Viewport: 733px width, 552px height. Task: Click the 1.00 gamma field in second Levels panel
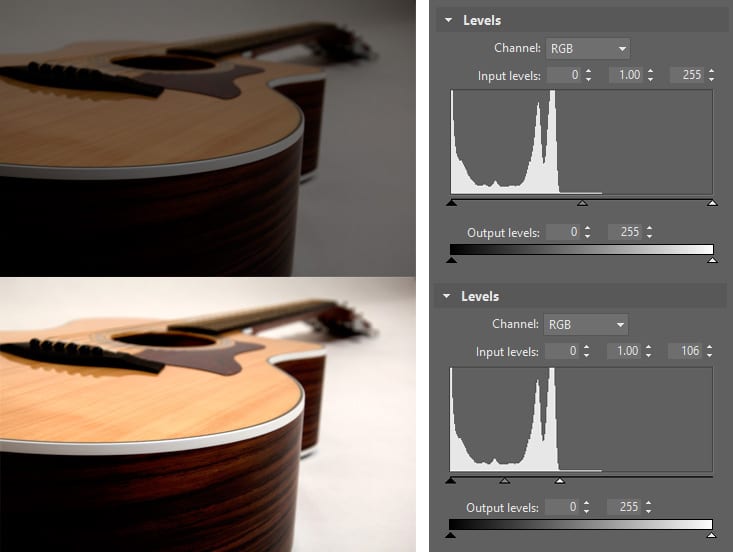623,351
